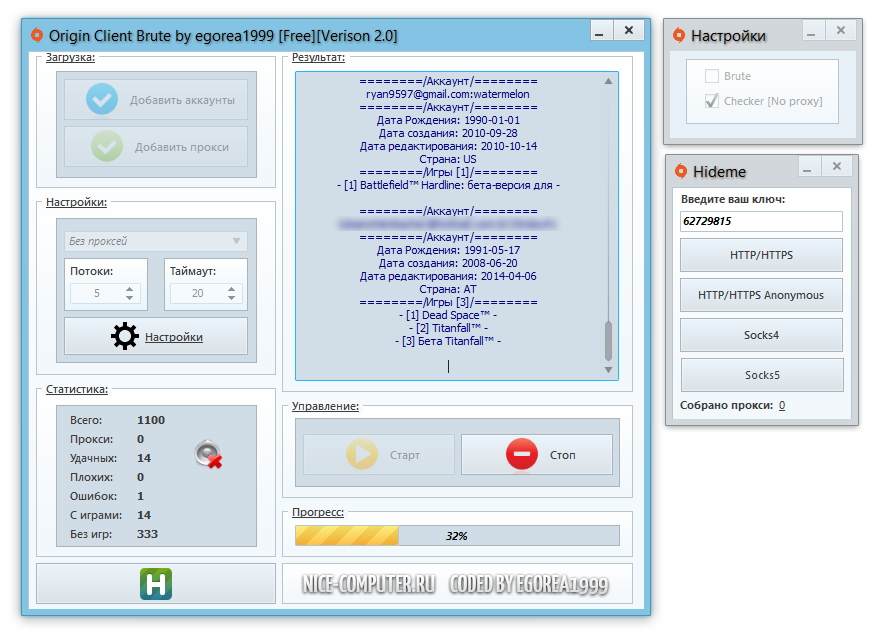Click the [3] Бета Titanfall game entry
Screen dimensions: 888x643
[448, 341]
